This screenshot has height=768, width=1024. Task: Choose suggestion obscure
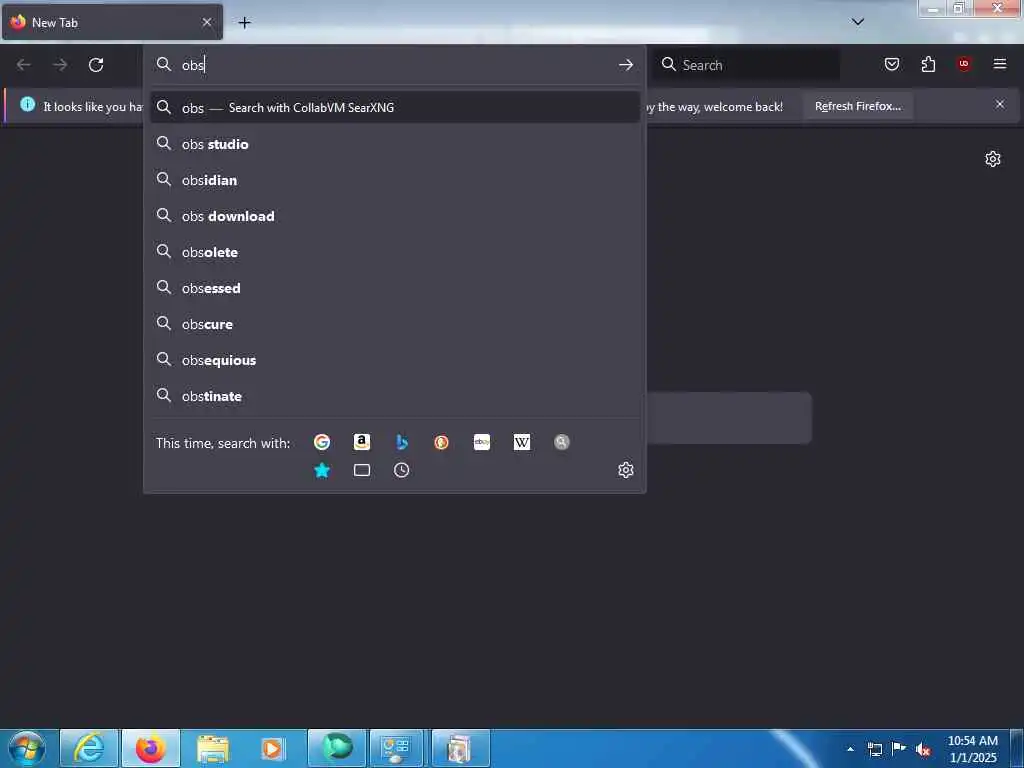point(394,325)
